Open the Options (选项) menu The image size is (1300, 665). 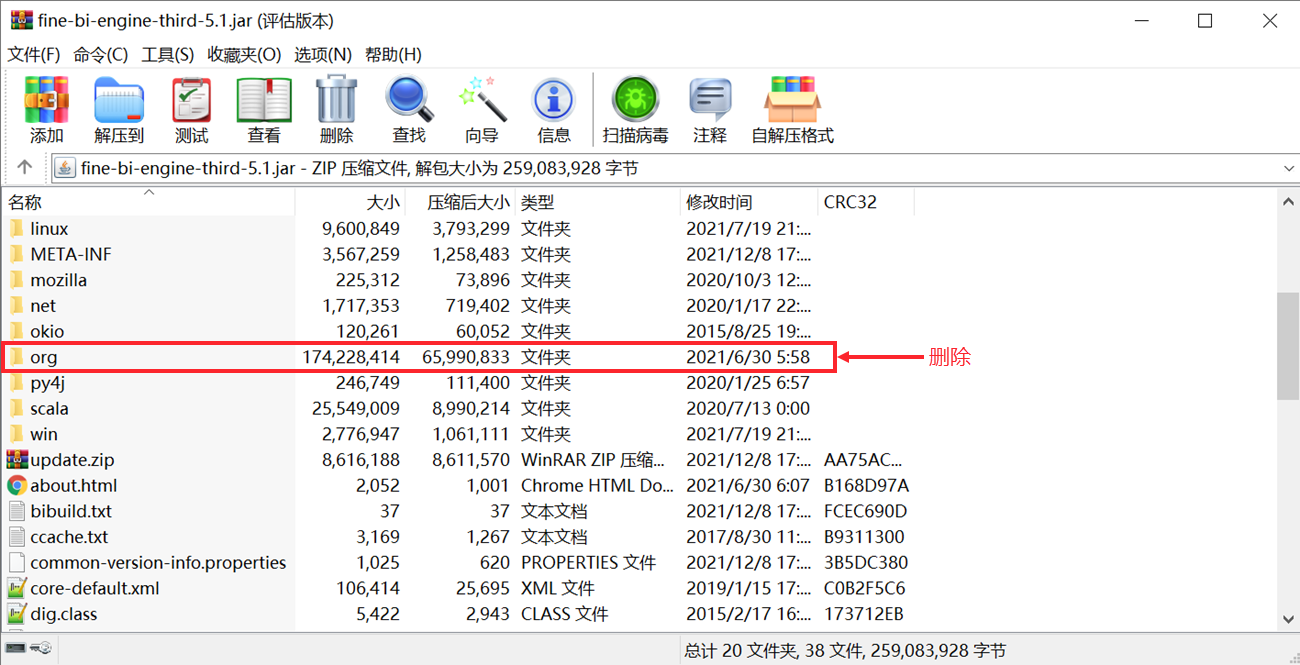323,54
